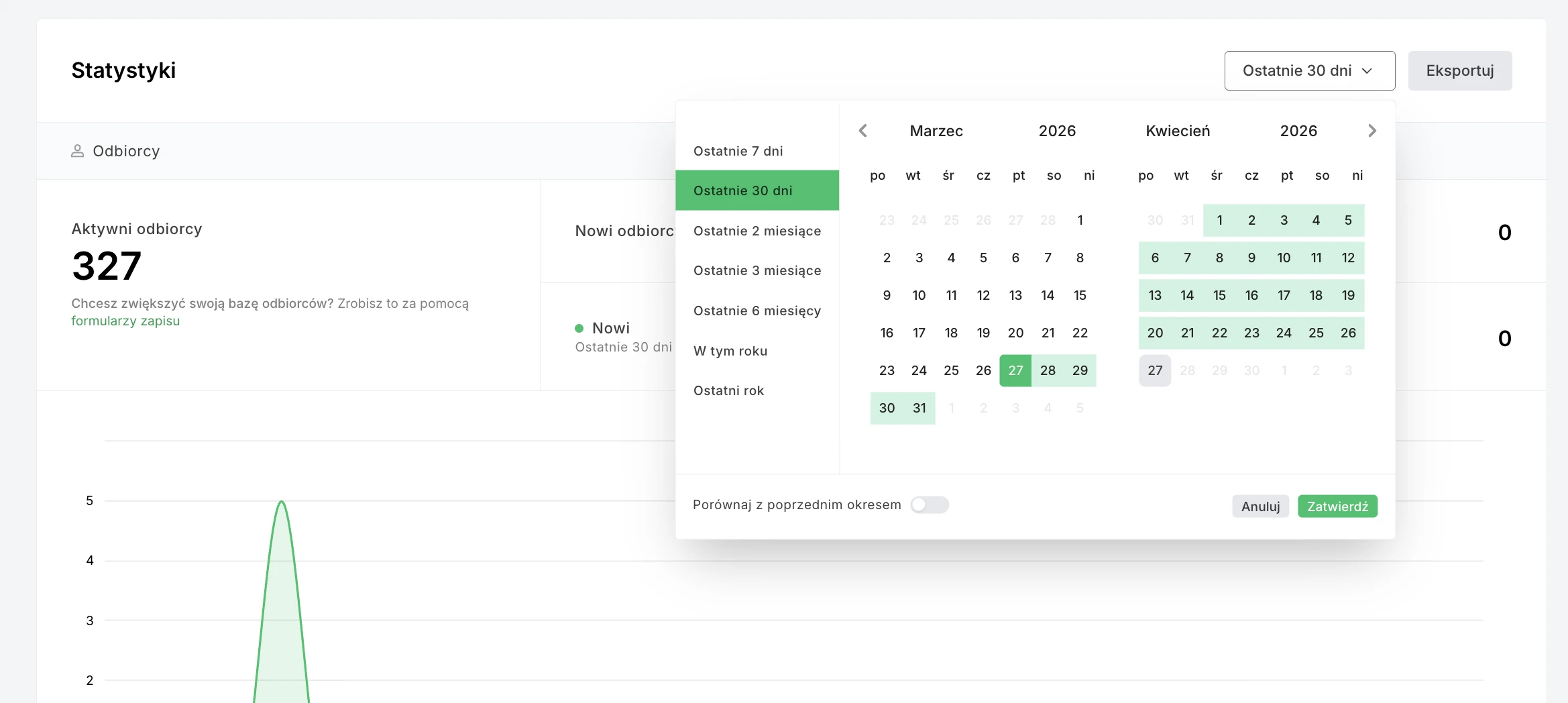The image size is (1568, 703).
Task: Click March 15 in Marzec calendar
Action: 1080,295
